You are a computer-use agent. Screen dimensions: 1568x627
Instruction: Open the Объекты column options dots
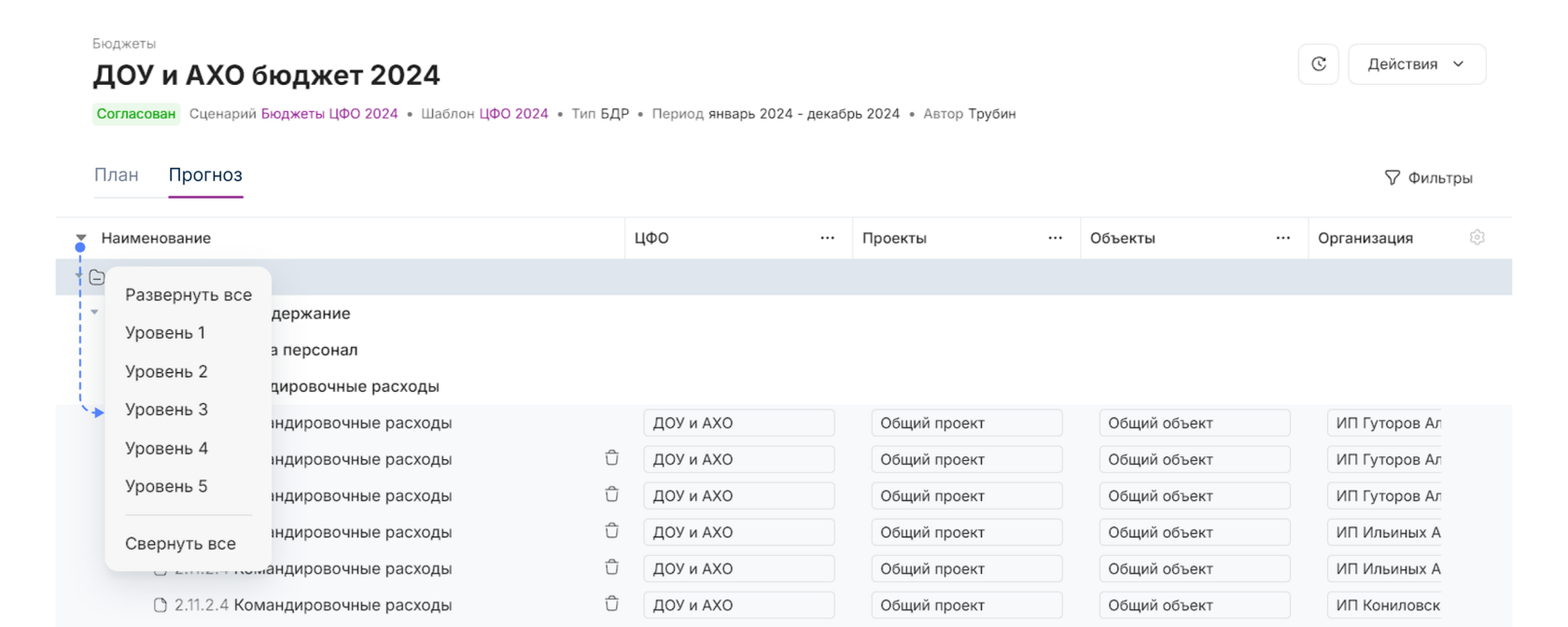click(x=1282, y=238)
